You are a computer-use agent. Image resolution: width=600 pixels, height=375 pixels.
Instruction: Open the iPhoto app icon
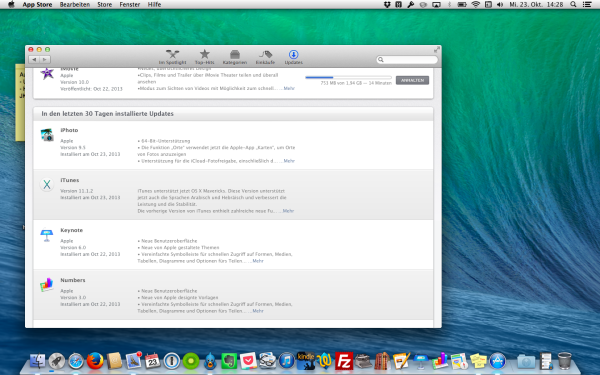click(x=47, y=135)
